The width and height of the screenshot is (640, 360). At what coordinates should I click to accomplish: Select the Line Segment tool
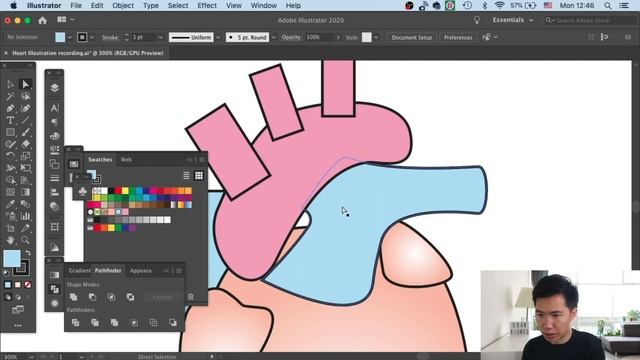pyautogui.click(x=25, y=120)
